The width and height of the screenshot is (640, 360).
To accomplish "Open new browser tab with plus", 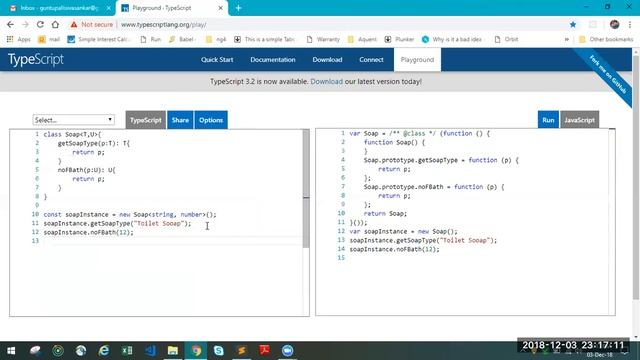I will coord(238,8).
